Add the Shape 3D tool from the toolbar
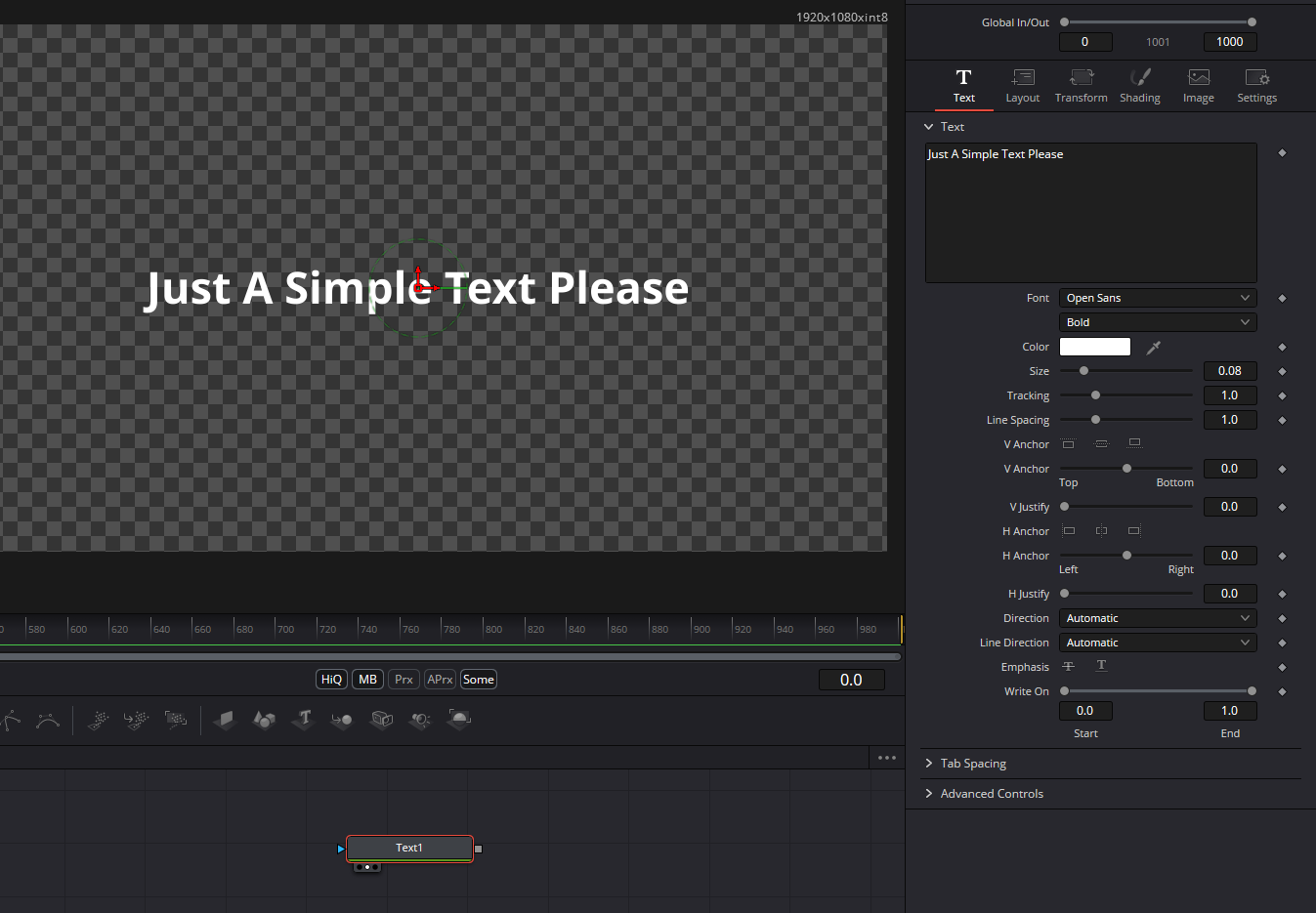Viewport: 1316px width, 913px height. click(265, 720)
